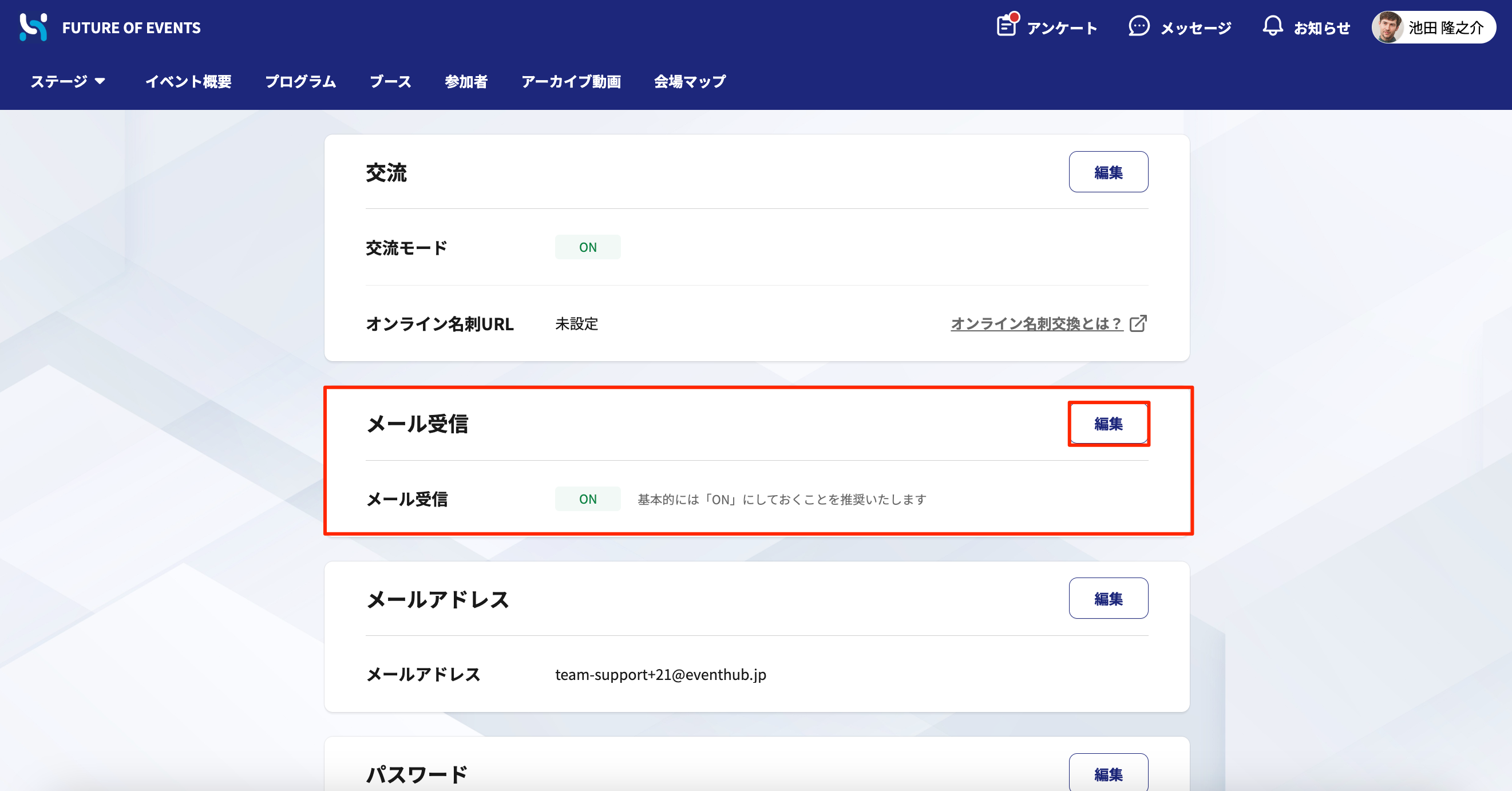The width and height of the screenshot is (1512, 791).
Task: Expand the ステージ dropdown menu
Action: tap(68, 81)
